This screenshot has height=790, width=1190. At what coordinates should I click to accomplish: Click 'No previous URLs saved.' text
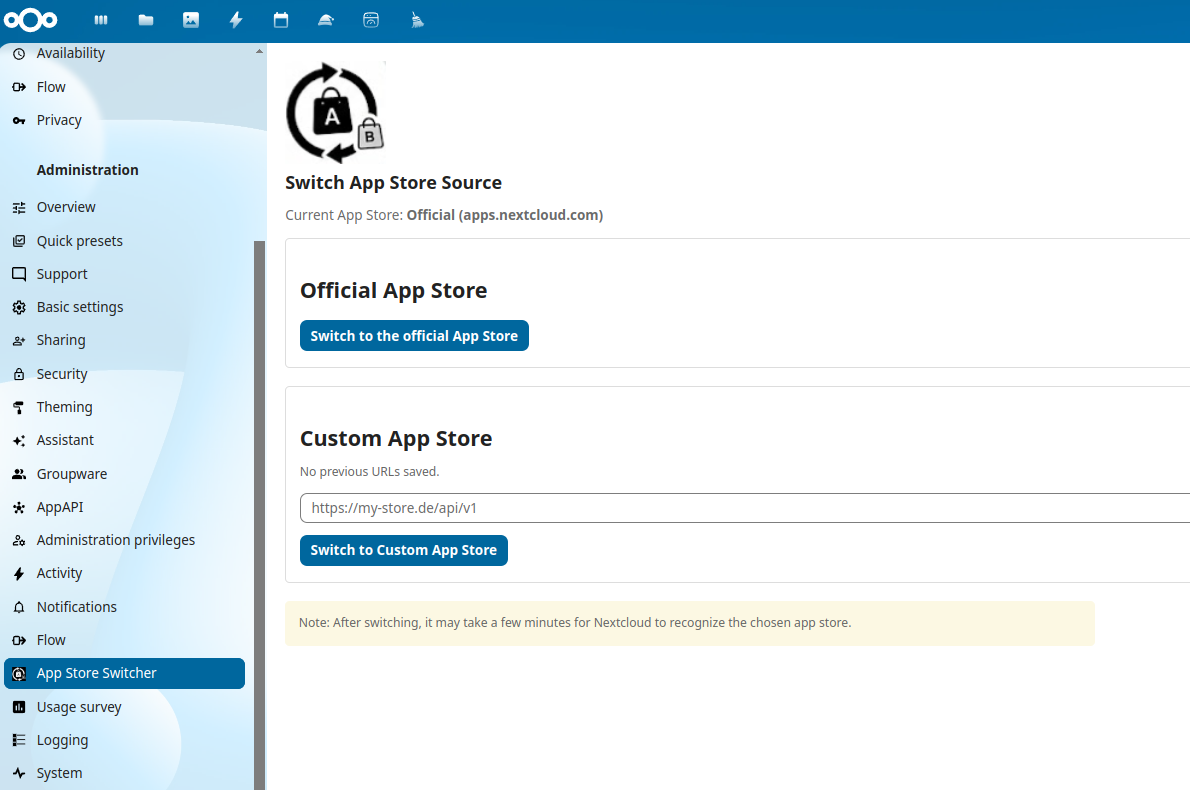370,471
